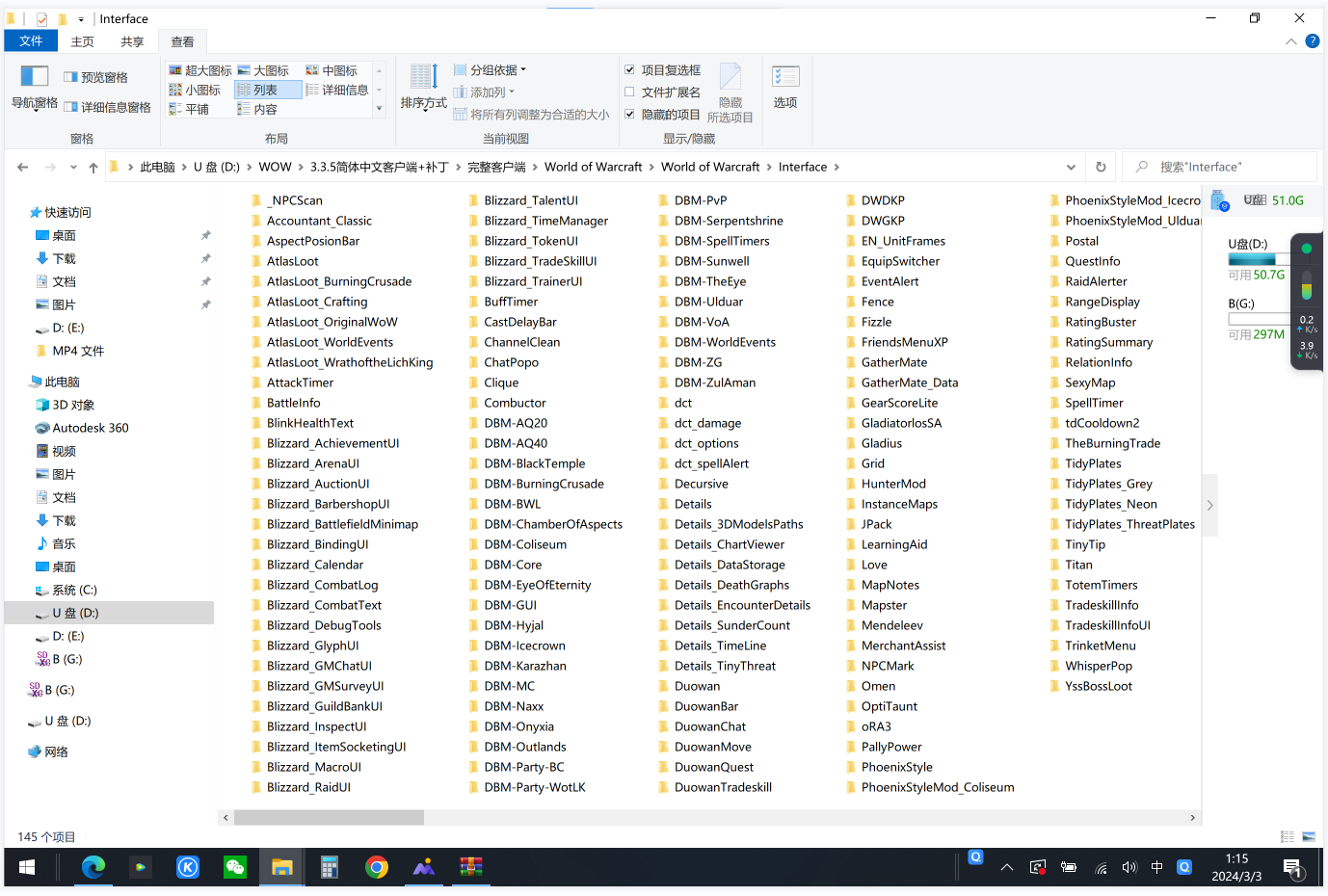Image resolution: width=1328 pixels, height=896 pixels.
Task: Switch to large thumbnails view in status bar
Action: [1309, 836]
